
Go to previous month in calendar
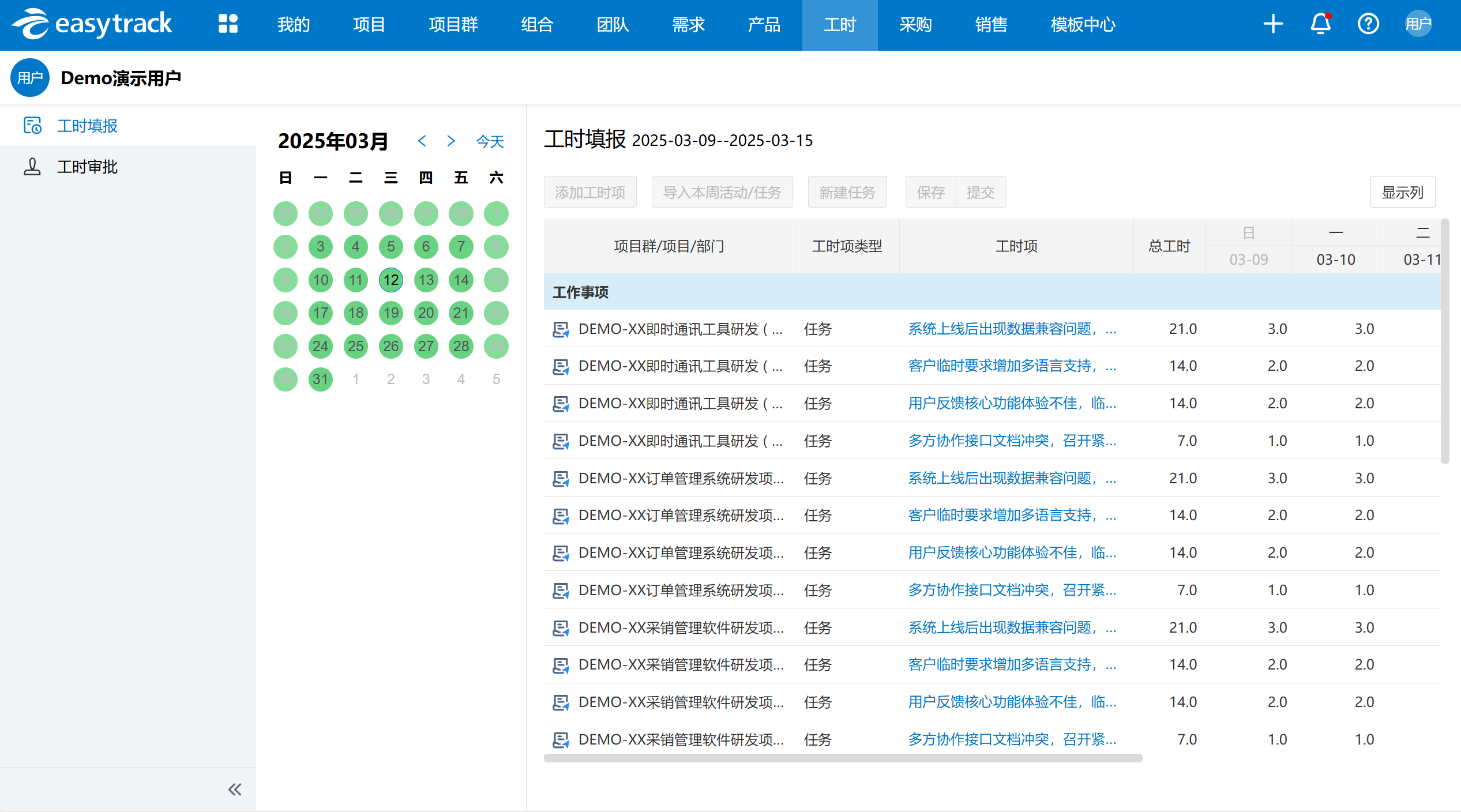(422, 141)
